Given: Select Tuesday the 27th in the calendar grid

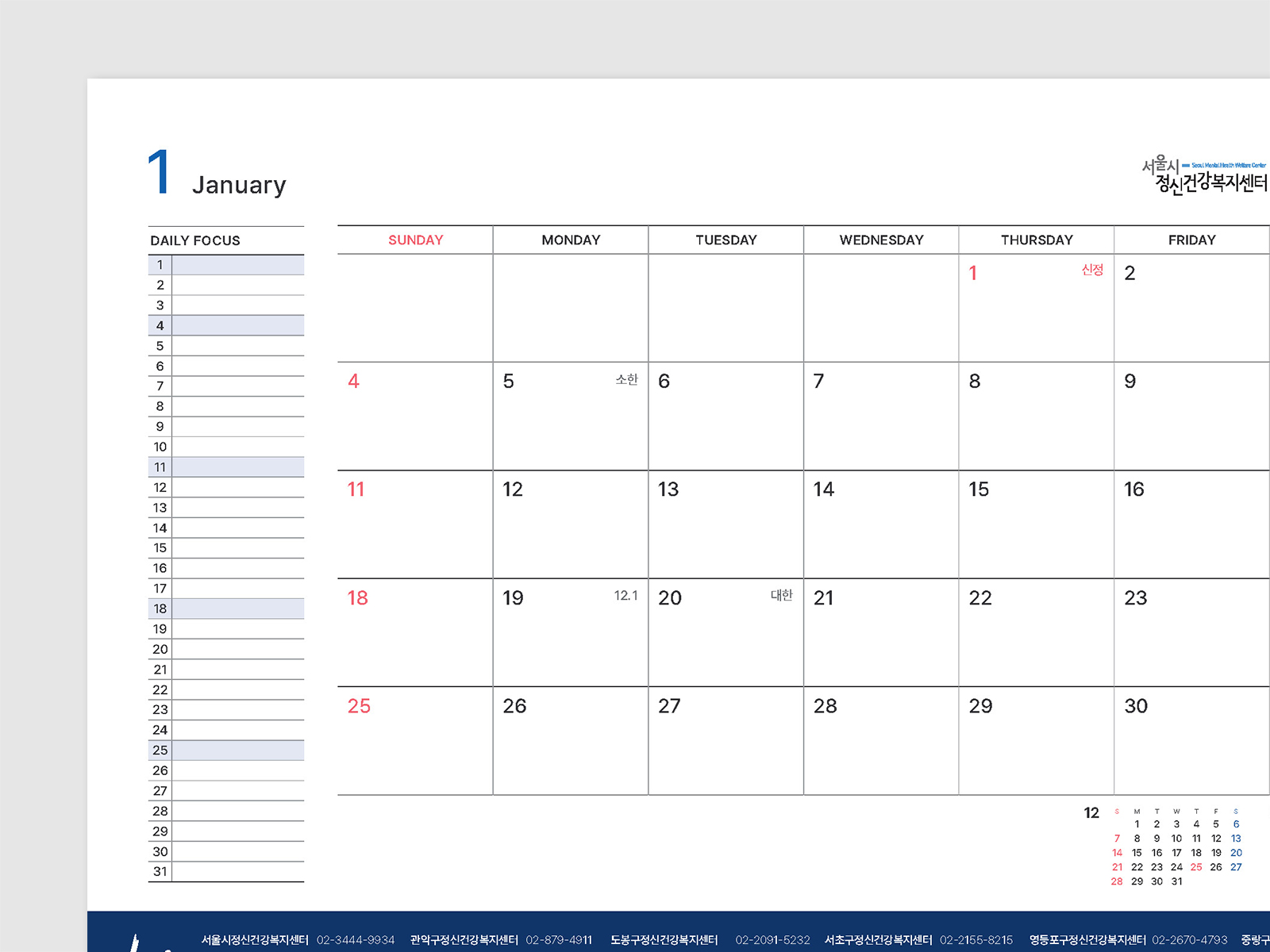Looking at the screenshot, I should (669, 706).
